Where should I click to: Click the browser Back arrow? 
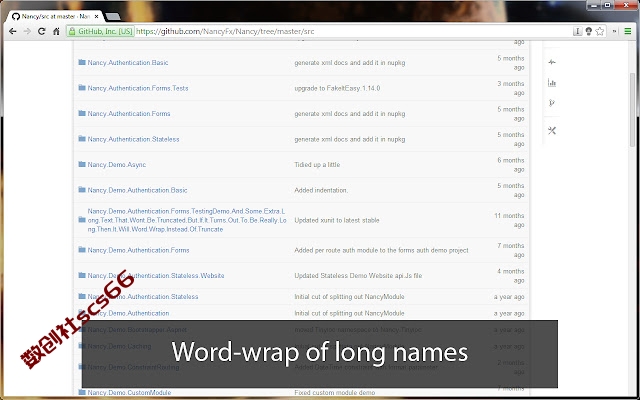point(13,31)
